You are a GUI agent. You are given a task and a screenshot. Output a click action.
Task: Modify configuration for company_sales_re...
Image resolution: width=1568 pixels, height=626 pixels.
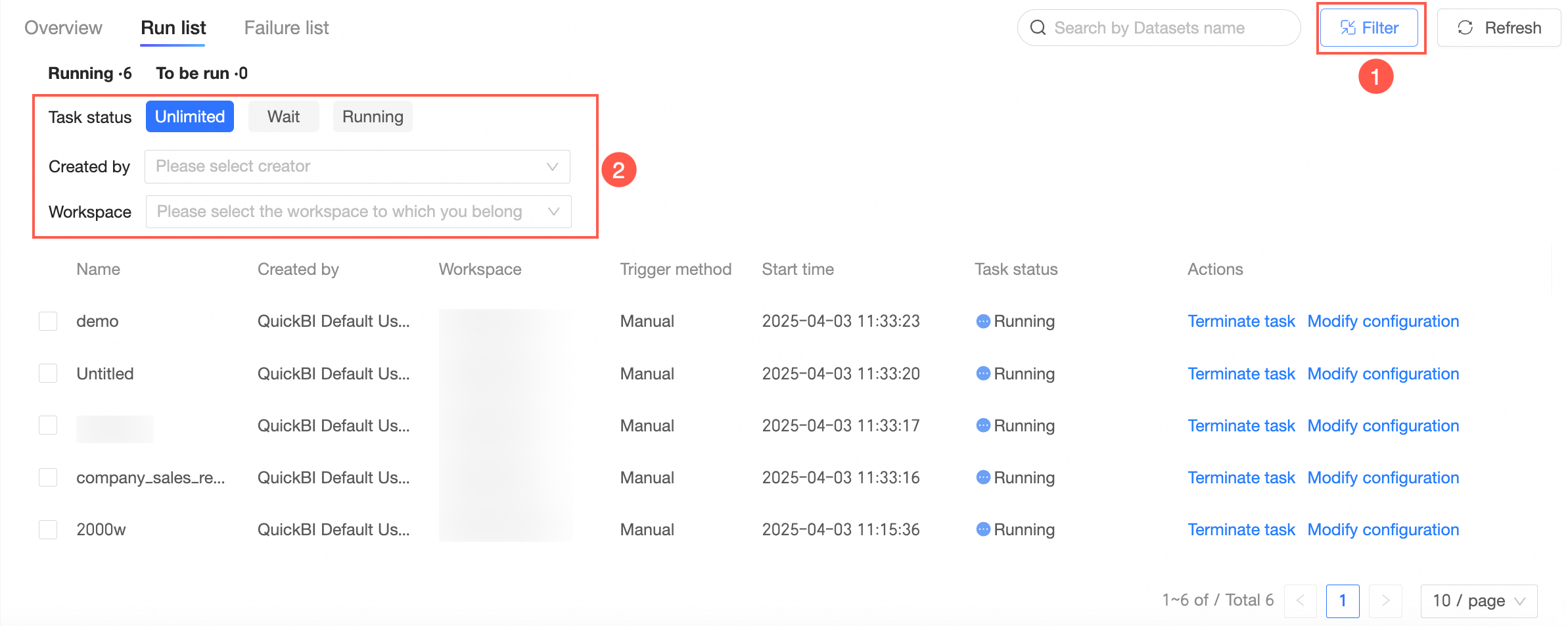click(x=1383, y=477)
